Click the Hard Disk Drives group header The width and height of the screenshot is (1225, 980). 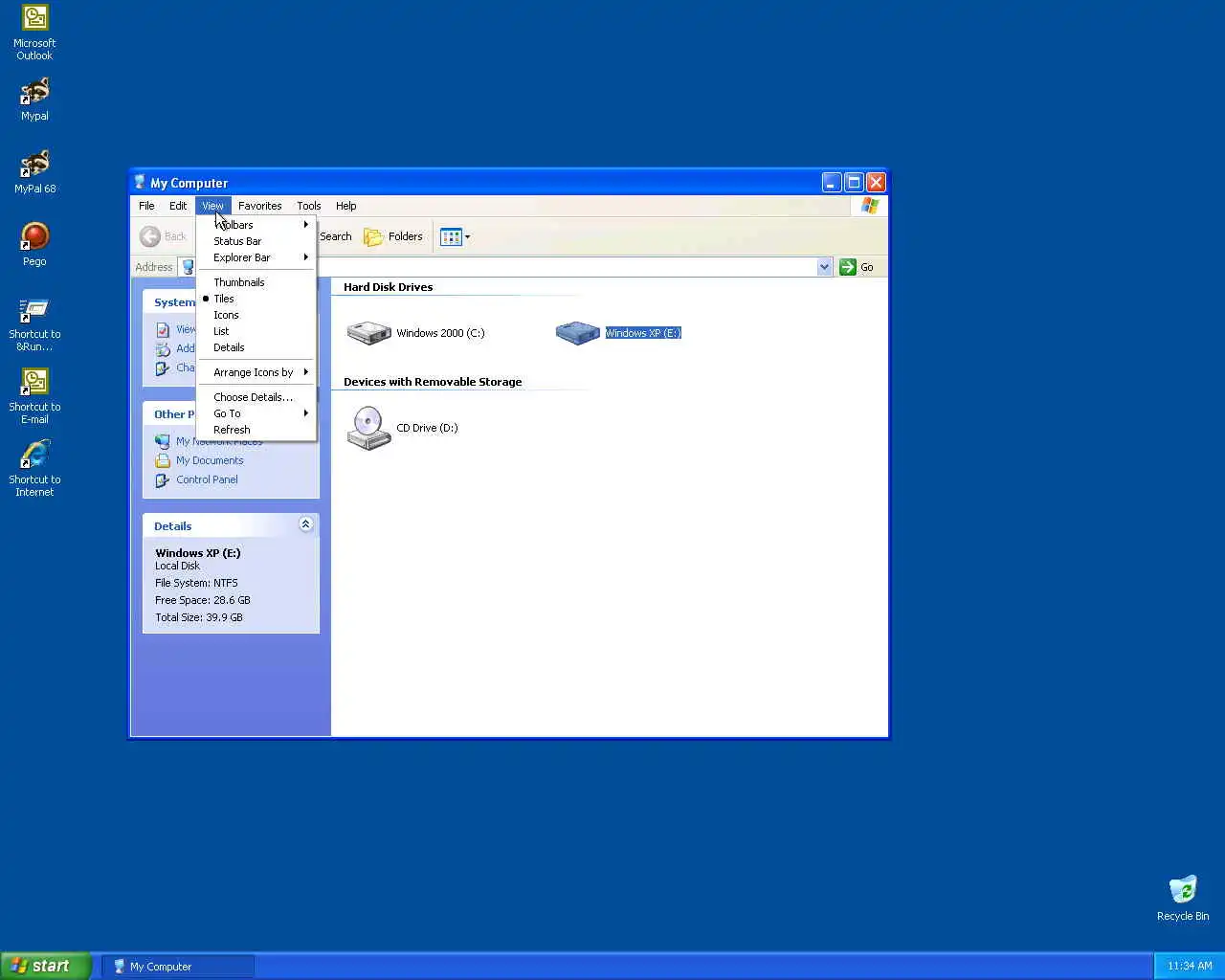point(388,287)
